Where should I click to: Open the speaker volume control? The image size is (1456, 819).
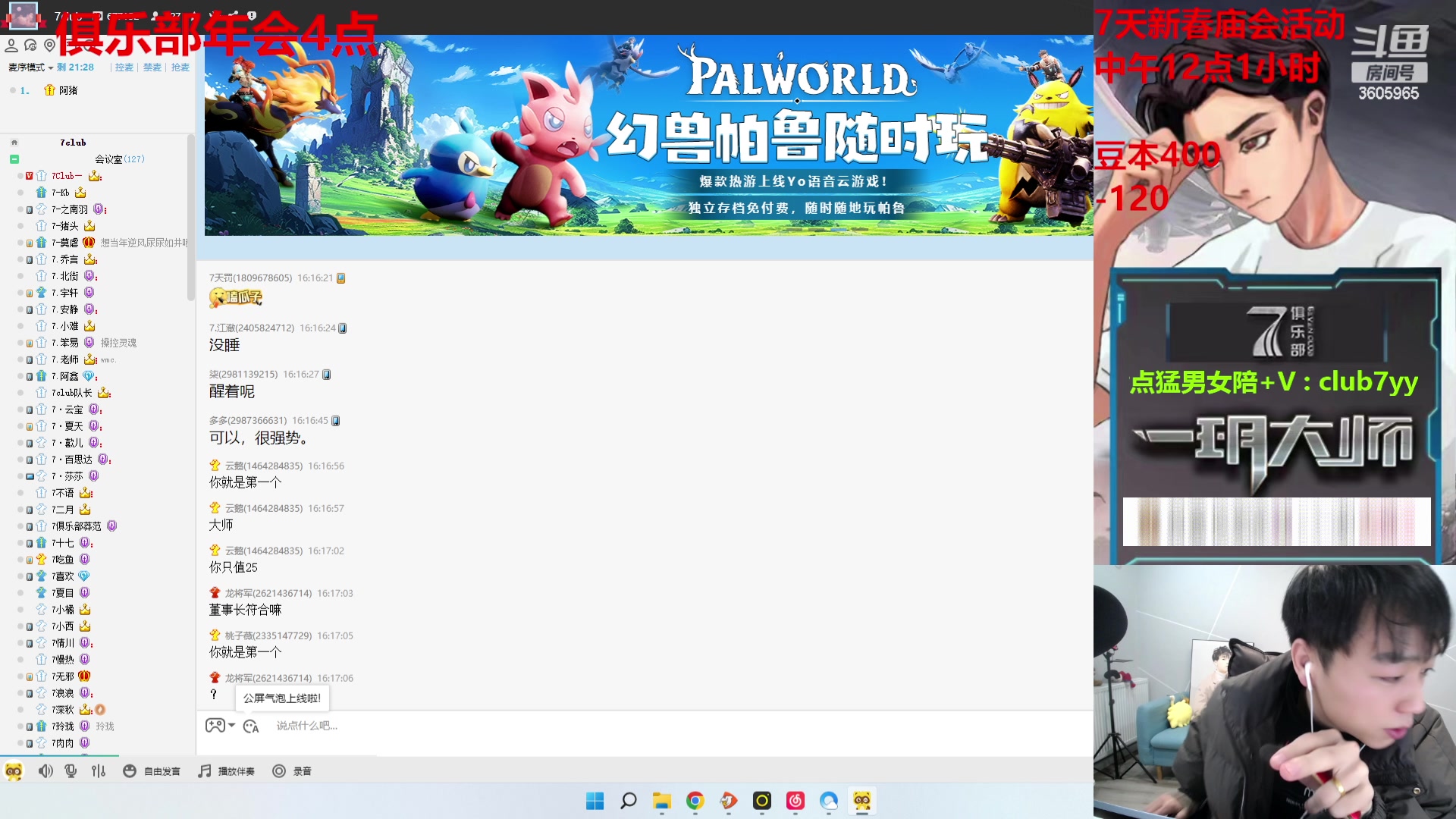coord(45,771)
